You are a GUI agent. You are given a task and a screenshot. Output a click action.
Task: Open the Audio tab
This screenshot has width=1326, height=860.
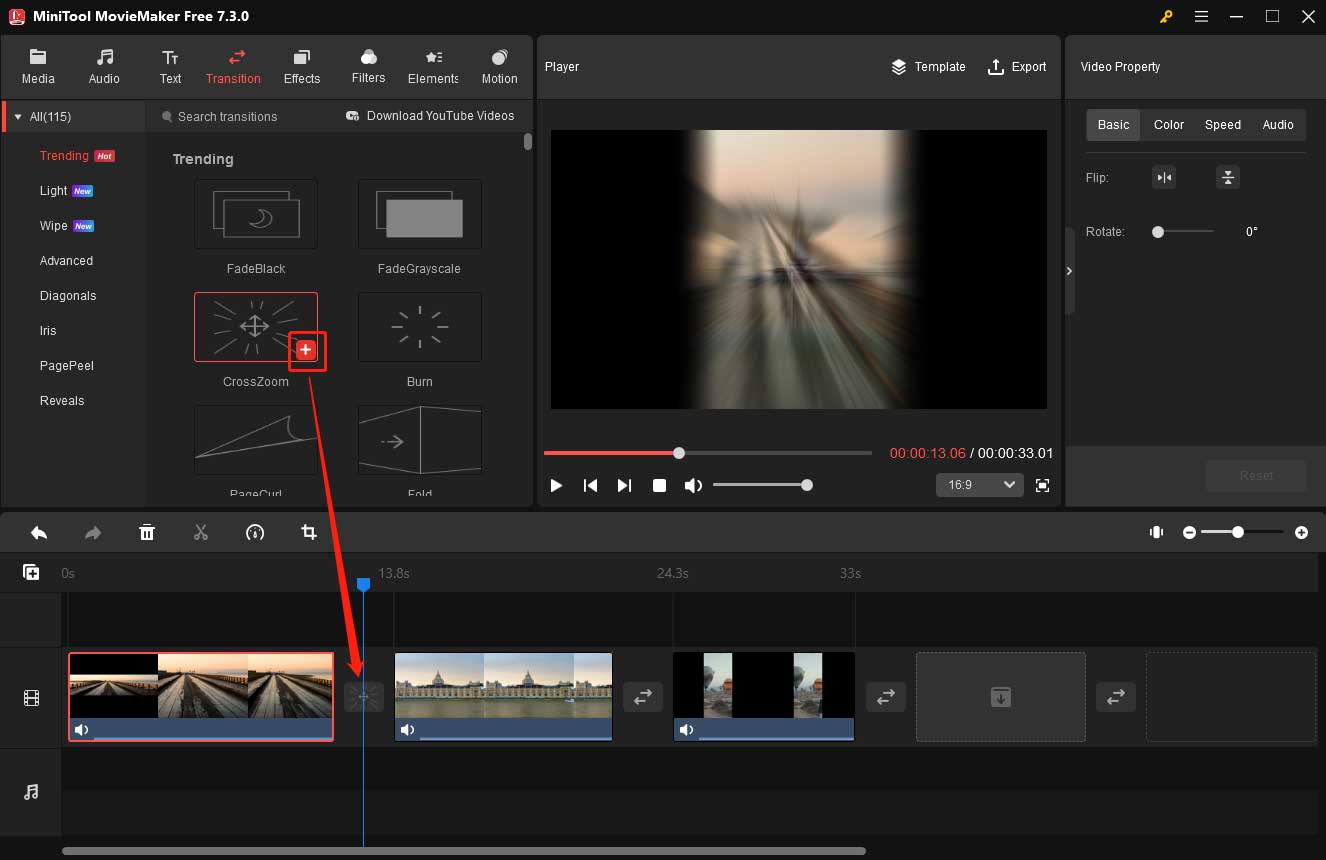104,67
